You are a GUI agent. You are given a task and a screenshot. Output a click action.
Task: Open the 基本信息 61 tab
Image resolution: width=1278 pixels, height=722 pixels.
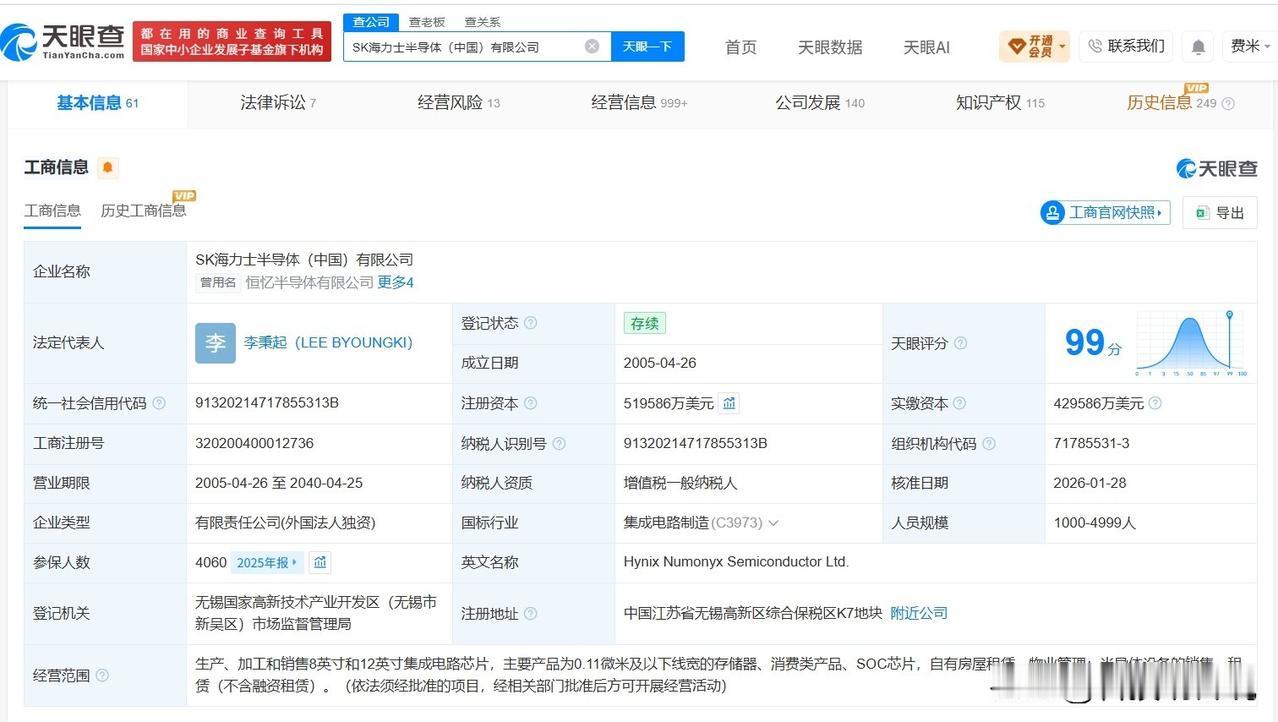pos(98,103)
